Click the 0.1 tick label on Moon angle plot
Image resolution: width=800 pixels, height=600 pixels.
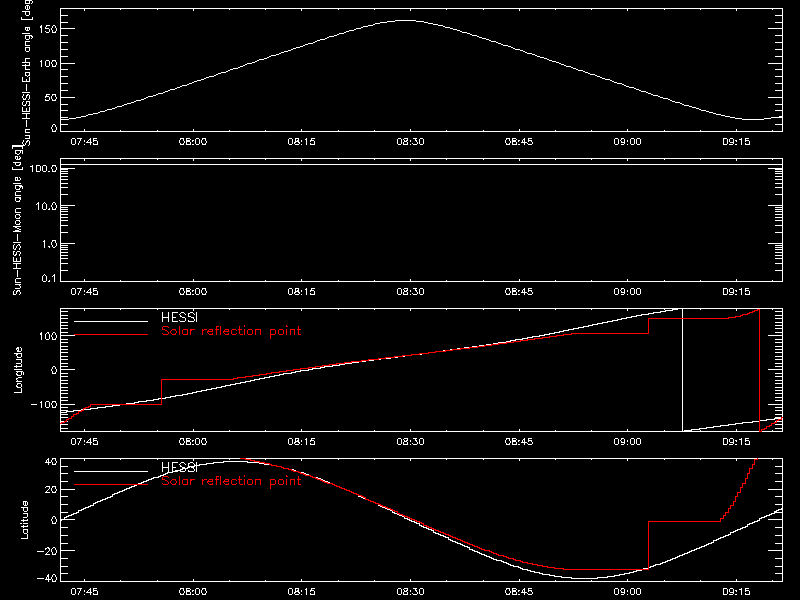pos(49,278)
